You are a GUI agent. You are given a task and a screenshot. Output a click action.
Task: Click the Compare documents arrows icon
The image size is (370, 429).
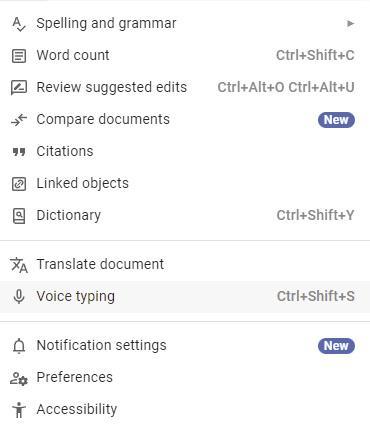point(19,120)
